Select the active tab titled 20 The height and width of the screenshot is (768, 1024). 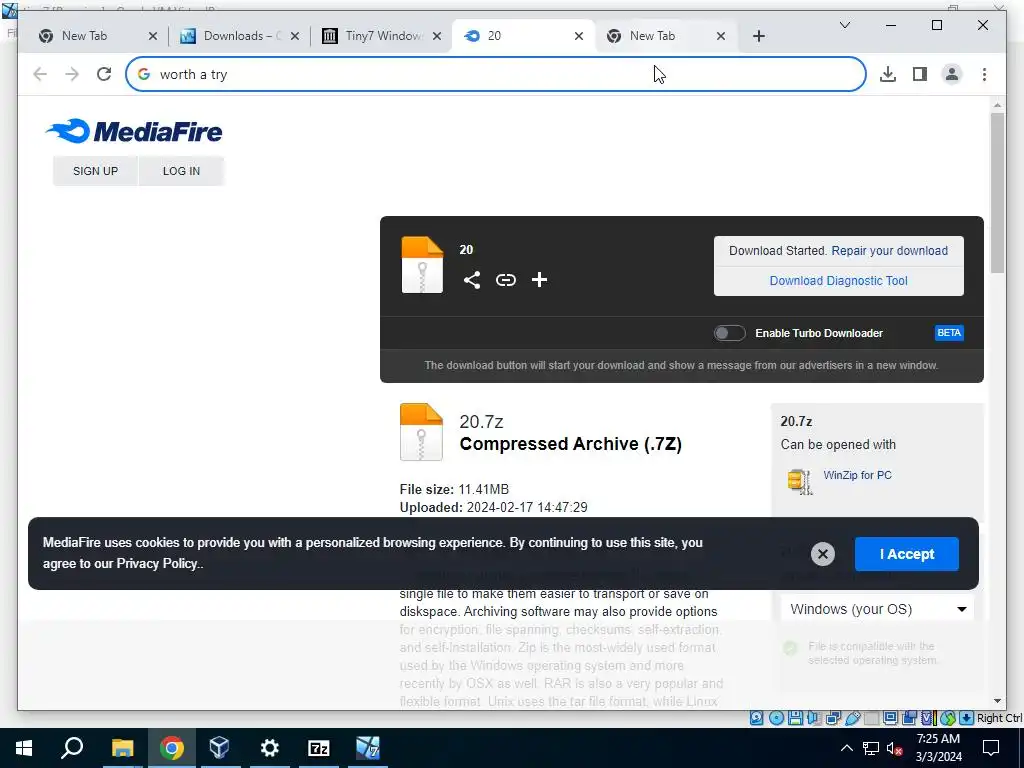click(x=524, y=36)
